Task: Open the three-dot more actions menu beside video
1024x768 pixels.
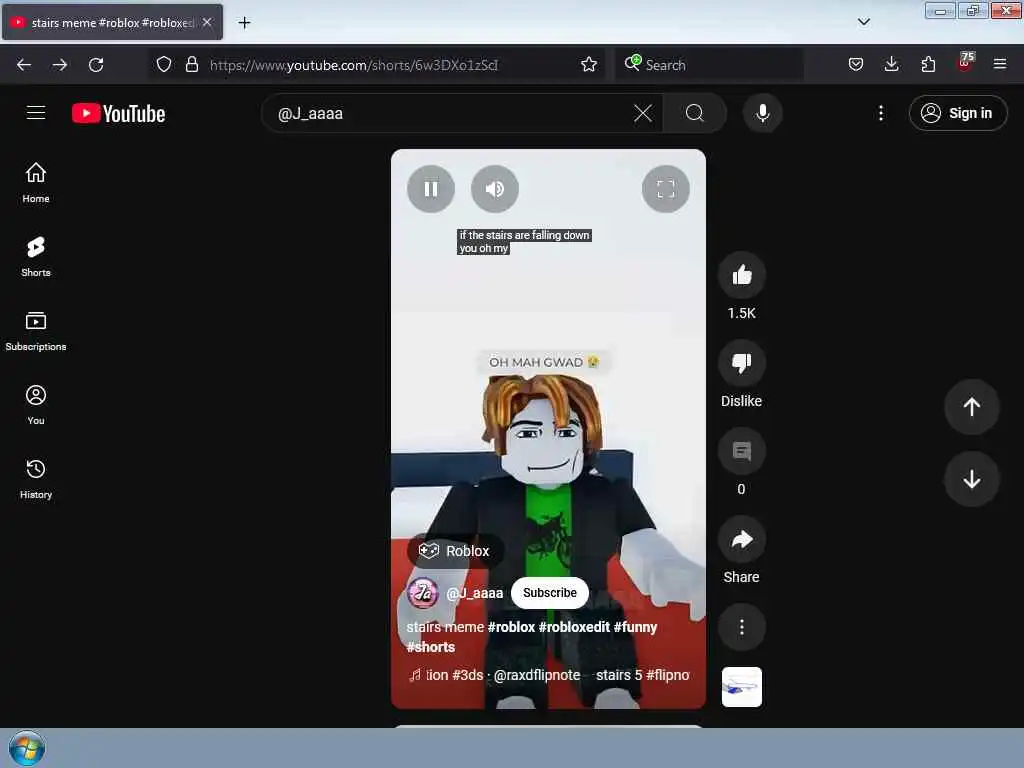Action: pos(741,628)
